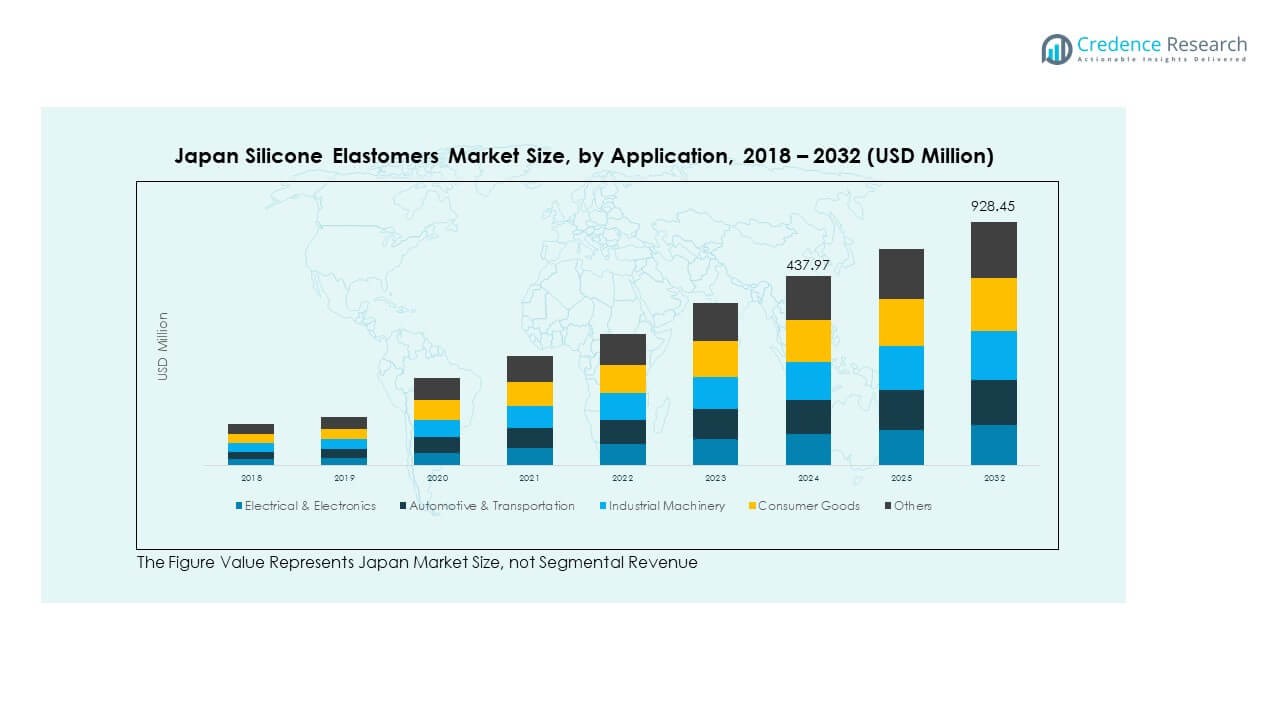Select the Others segment of the 2032 bar
This screenshot has width=1280, height=720.
click(x=993, y=250)
